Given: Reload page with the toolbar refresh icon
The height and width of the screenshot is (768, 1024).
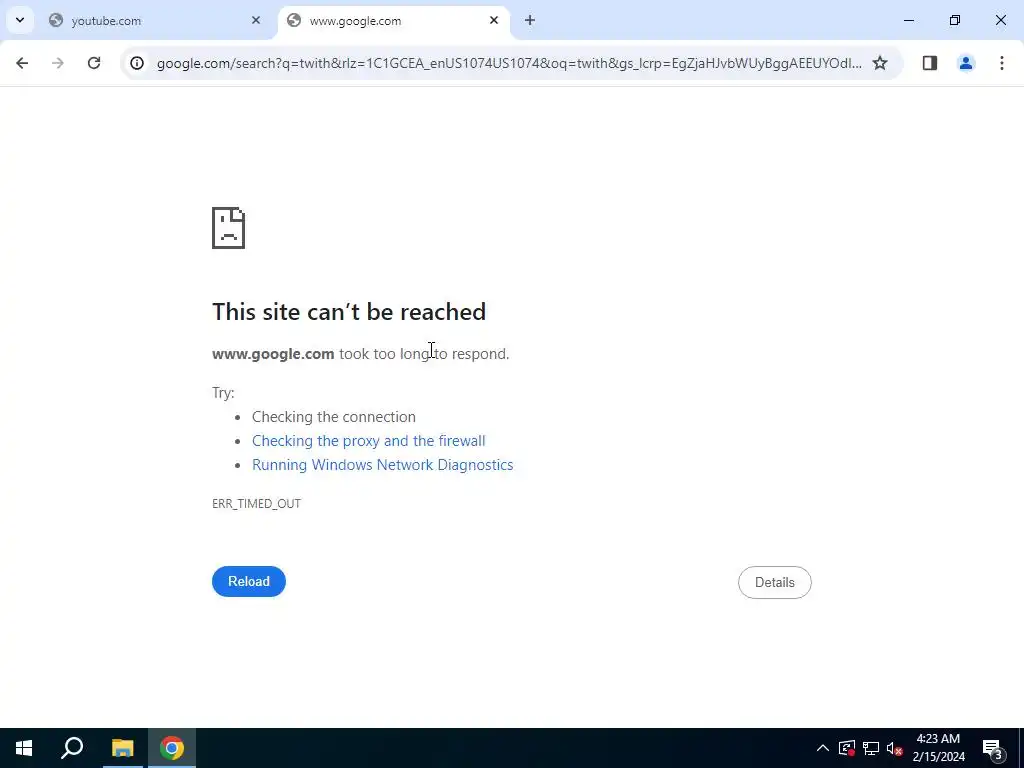Looking at the screenshot, I should click(x=94, y=63).
